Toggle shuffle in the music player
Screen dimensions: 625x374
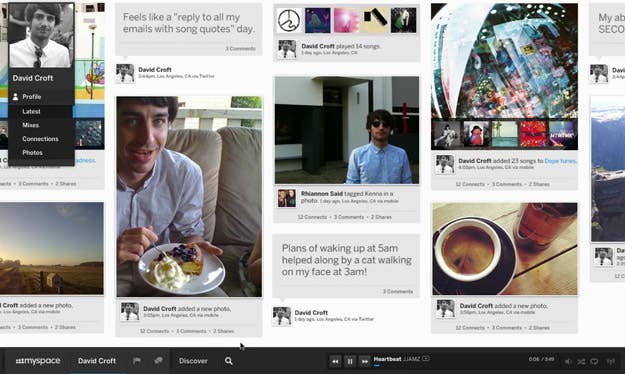(582, 361)
